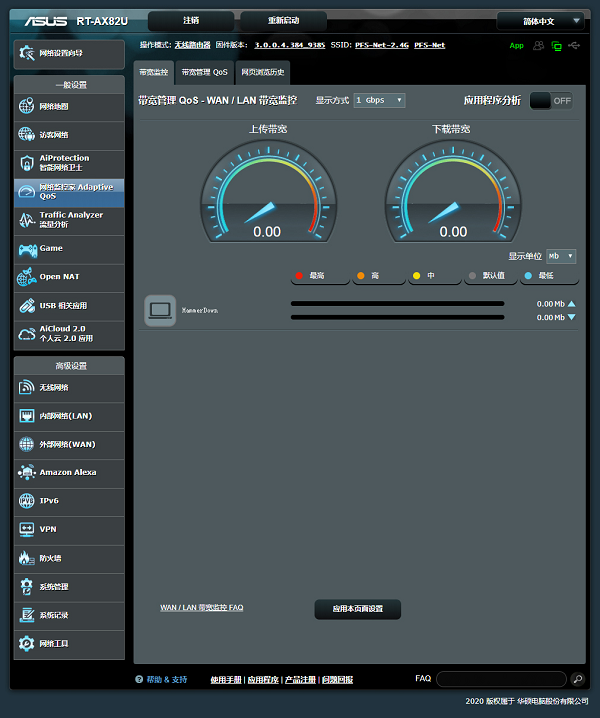Screen dimensions: 600x718
Task: Open the language dropdown 简体中文
Action: tap(541, 21)
